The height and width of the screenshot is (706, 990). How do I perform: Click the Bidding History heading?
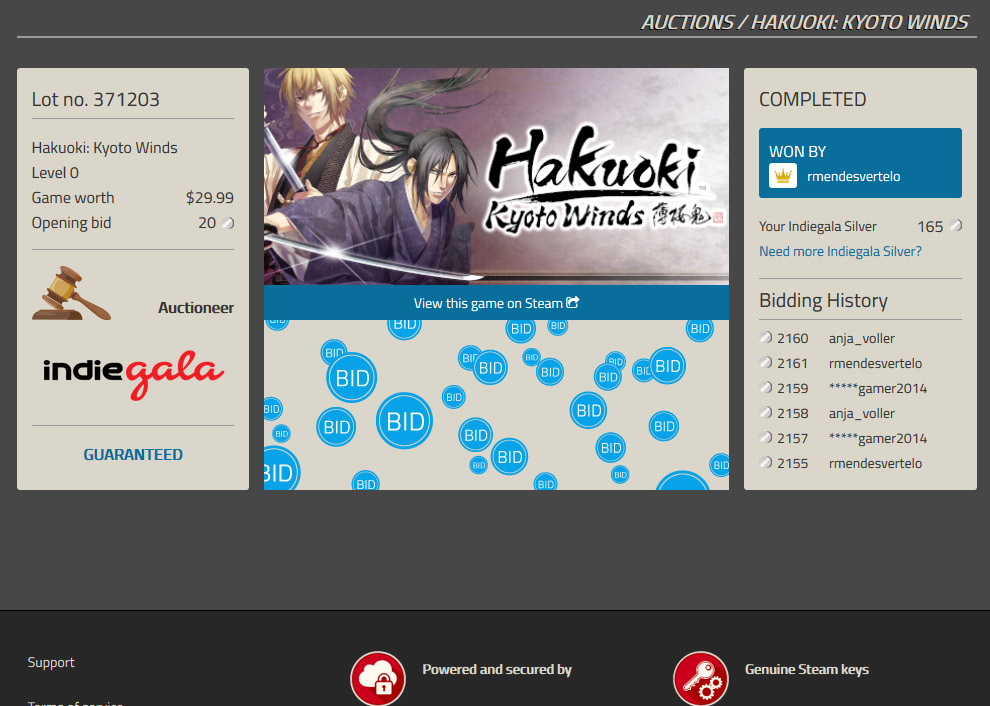(x=823, y=301)
